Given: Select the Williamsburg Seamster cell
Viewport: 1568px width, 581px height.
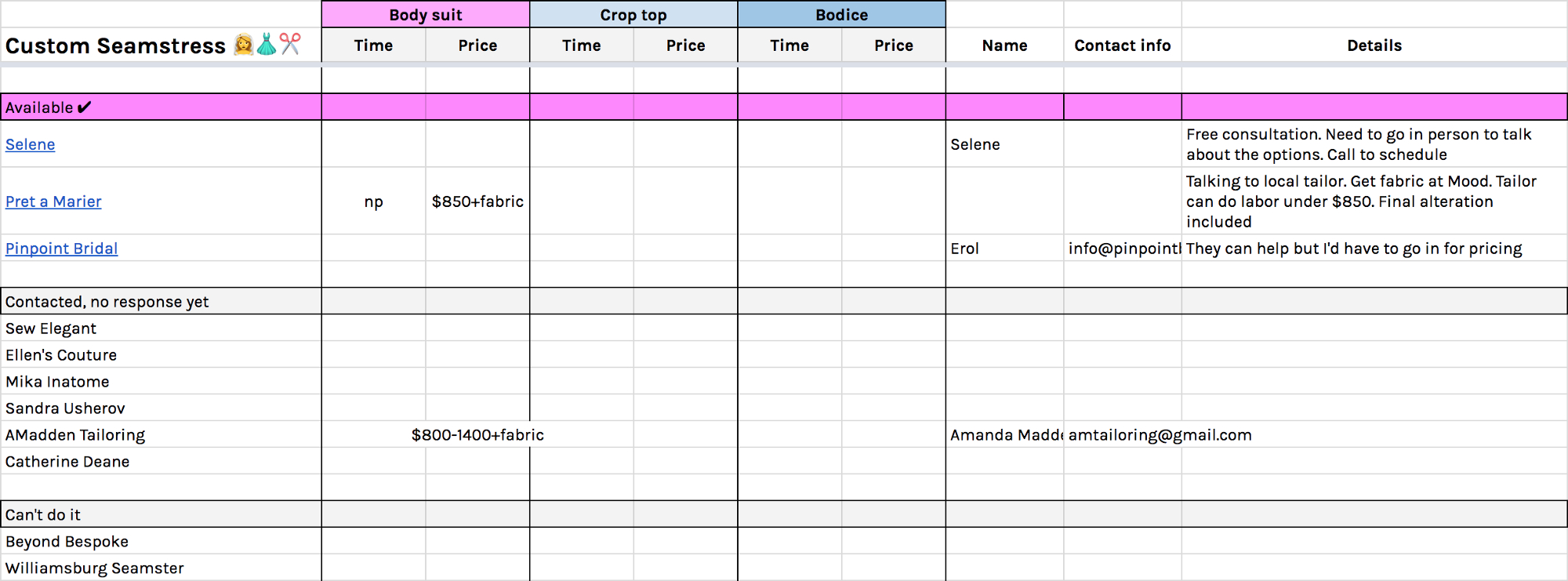Looking at the screenshot, I should tap(95, 568).
